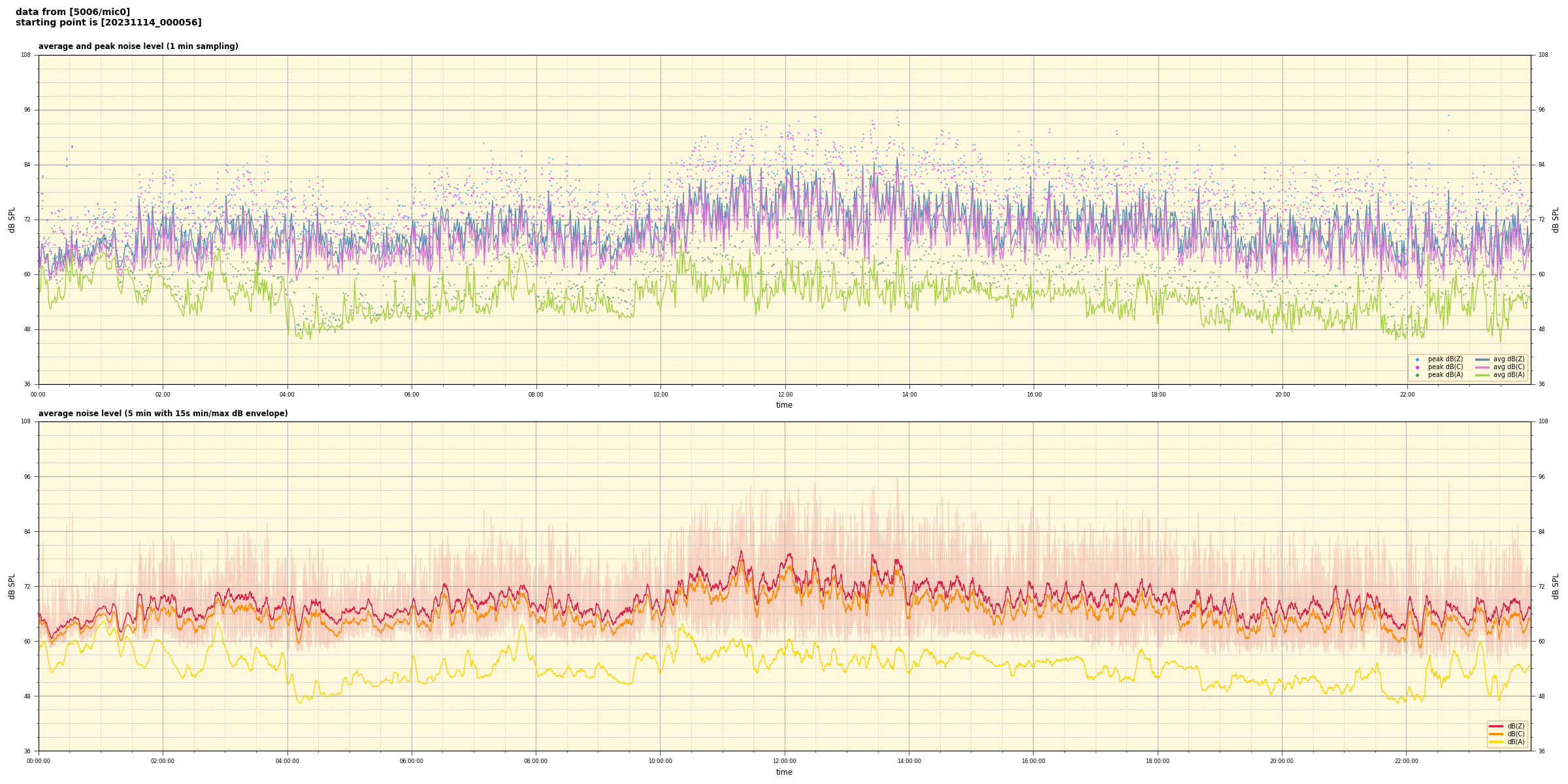Click the 'average noise level (5 min...)' chart title
Image resolution: width=1568 pixels, height=784 pixels.
coord(163,414)
